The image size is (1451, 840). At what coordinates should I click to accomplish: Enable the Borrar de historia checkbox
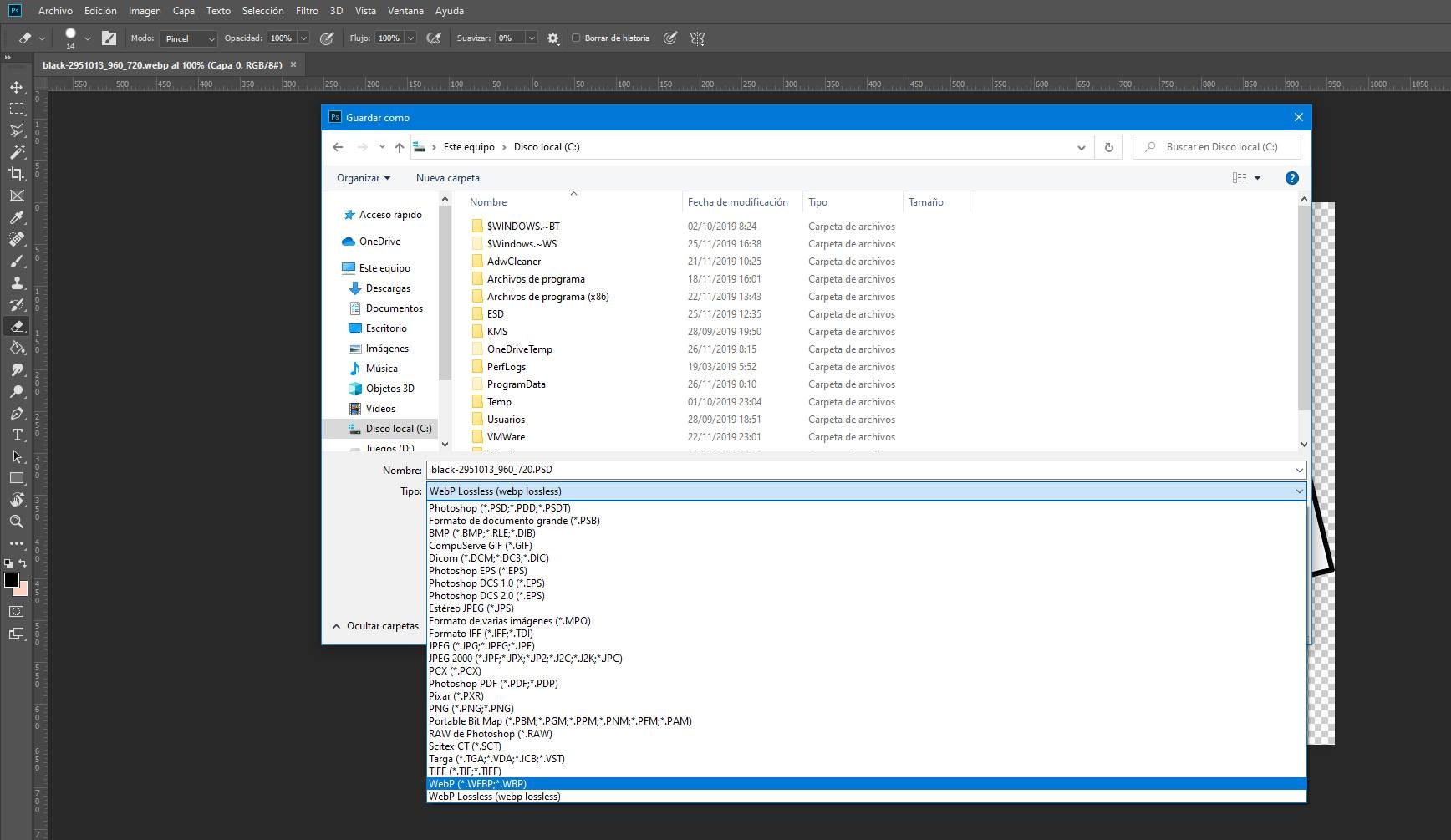click(576, 38)
